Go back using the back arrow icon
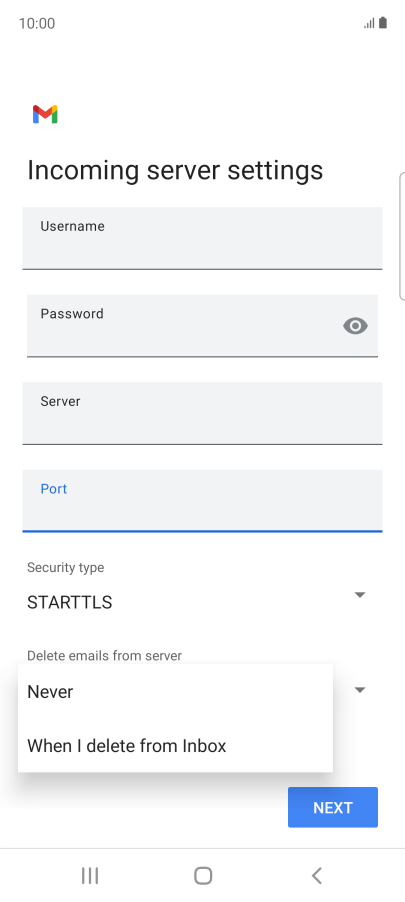This screenshot has height=902, width=405. coord(316,876)
